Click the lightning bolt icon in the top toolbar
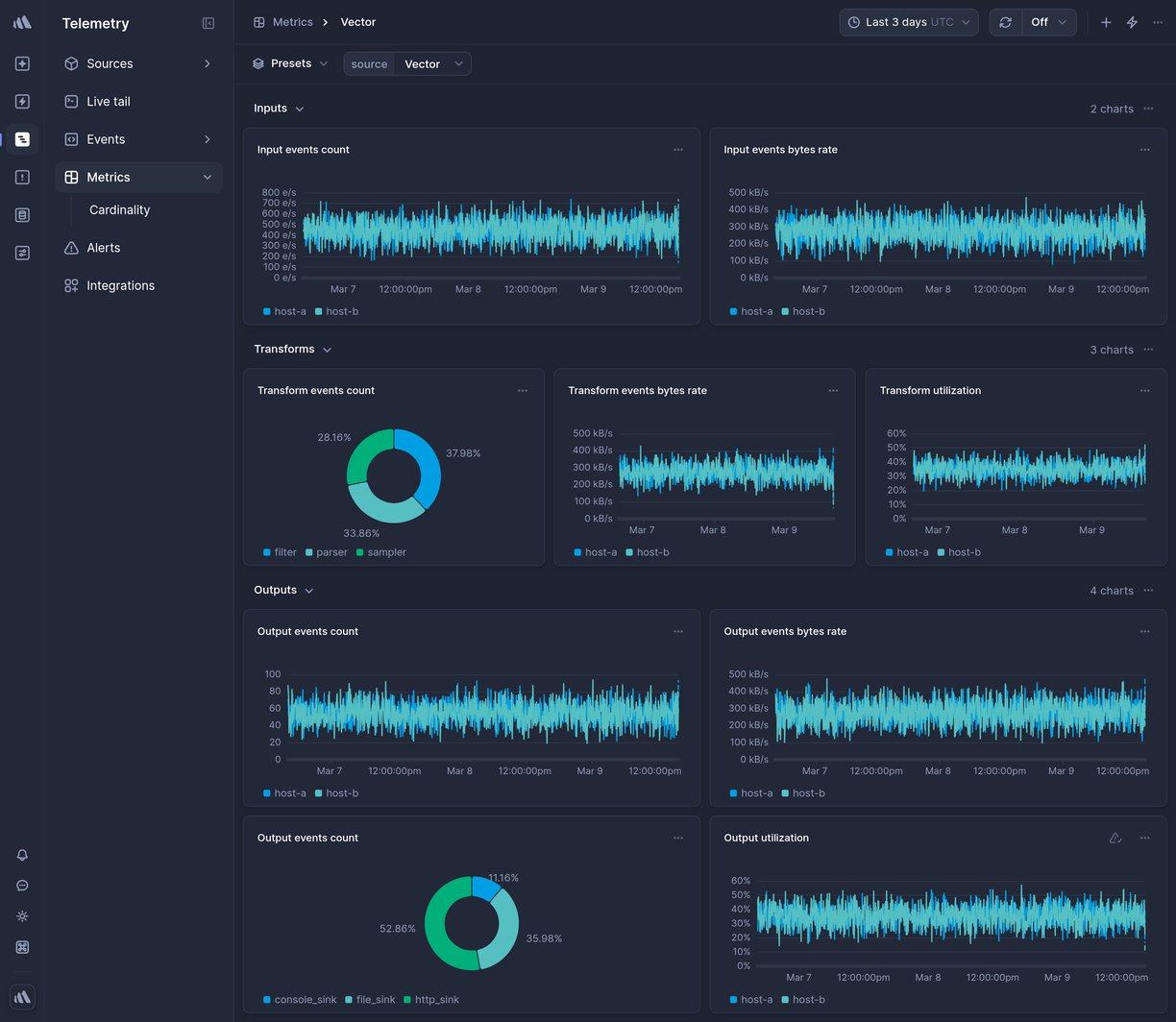This screenshot has height=1022, width=1176. point(1132,22)
